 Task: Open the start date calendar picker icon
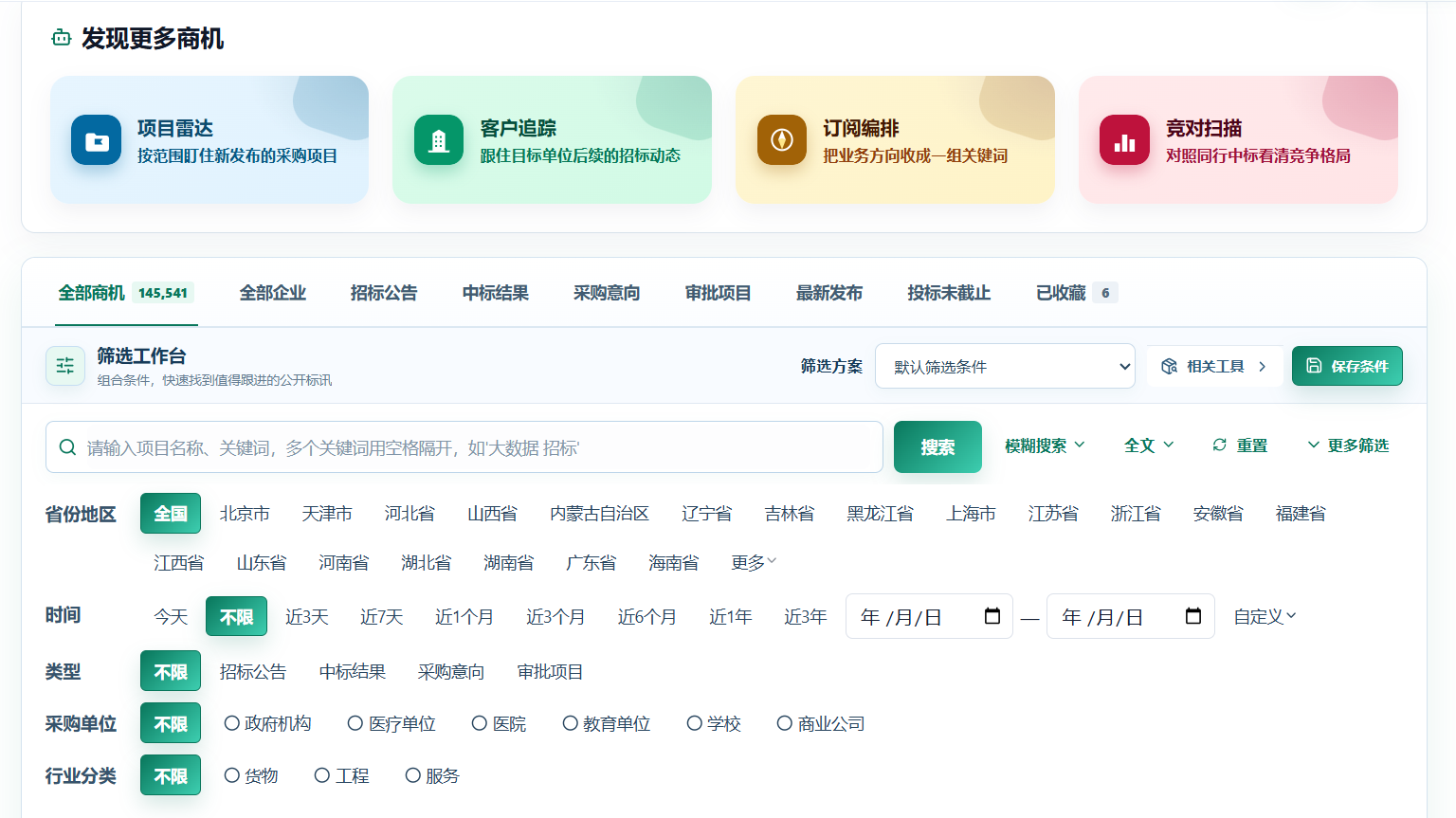(x=992, y=616)
